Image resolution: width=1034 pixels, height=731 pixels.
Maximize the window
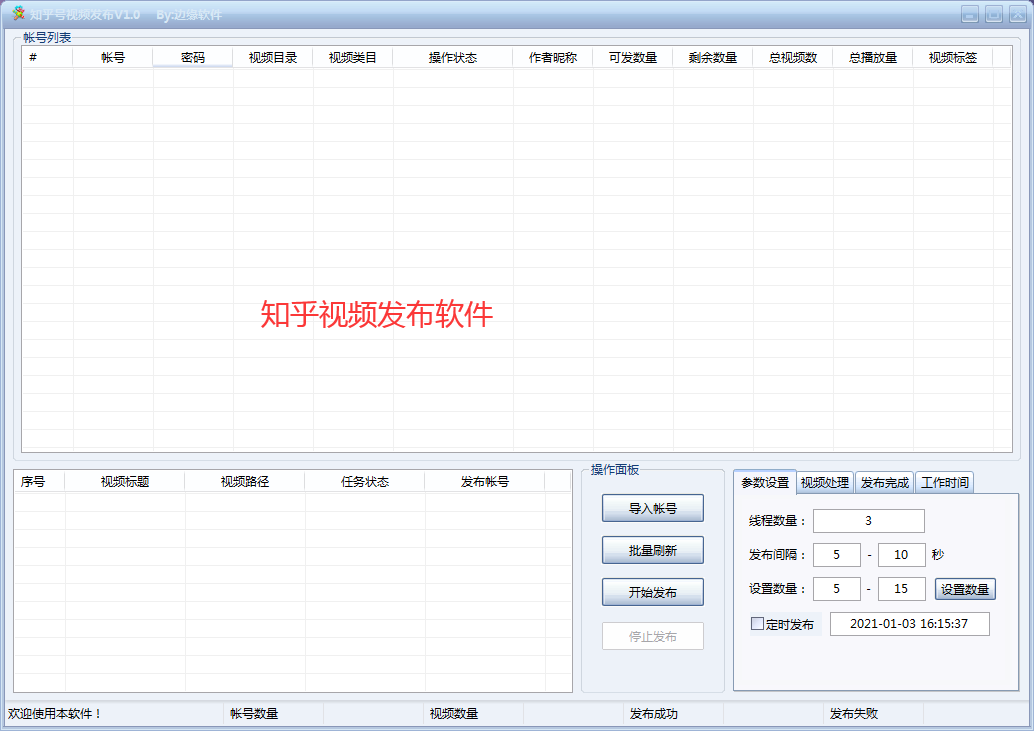click(x=994, y=14)
